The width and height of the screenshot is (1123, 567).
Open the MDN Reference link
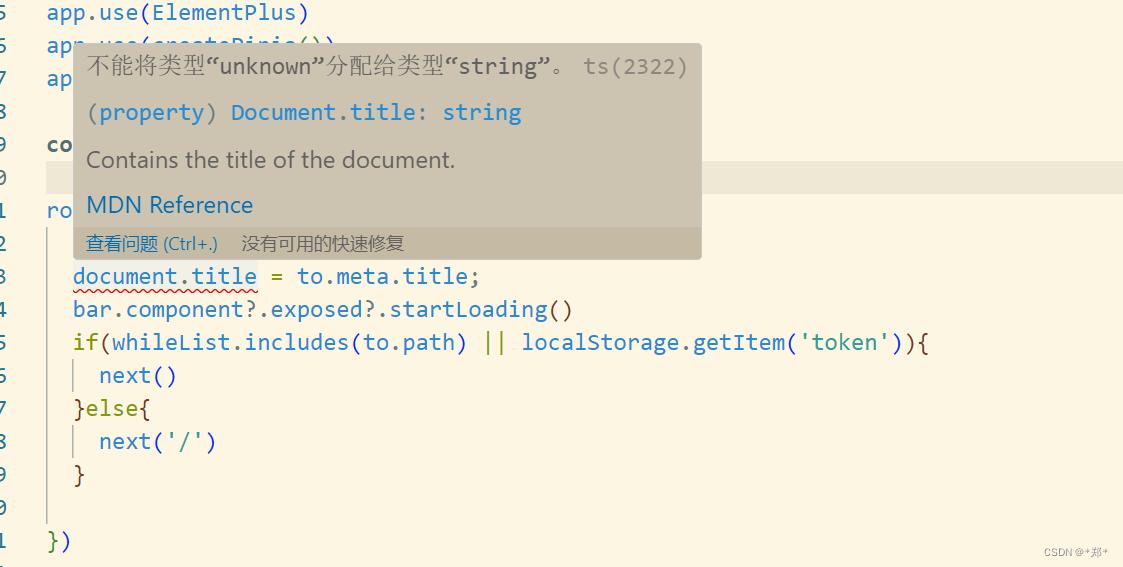[x=170, y=205]
